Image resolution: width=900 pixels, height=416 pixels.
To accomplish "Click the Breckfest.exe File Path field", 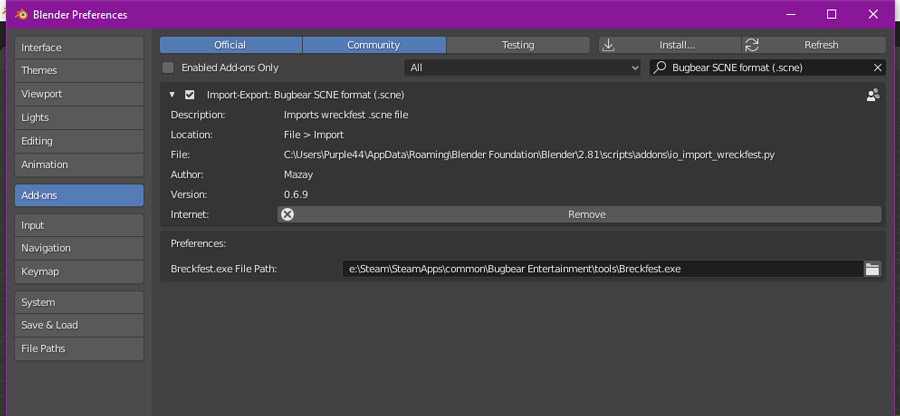I will 603,269.
